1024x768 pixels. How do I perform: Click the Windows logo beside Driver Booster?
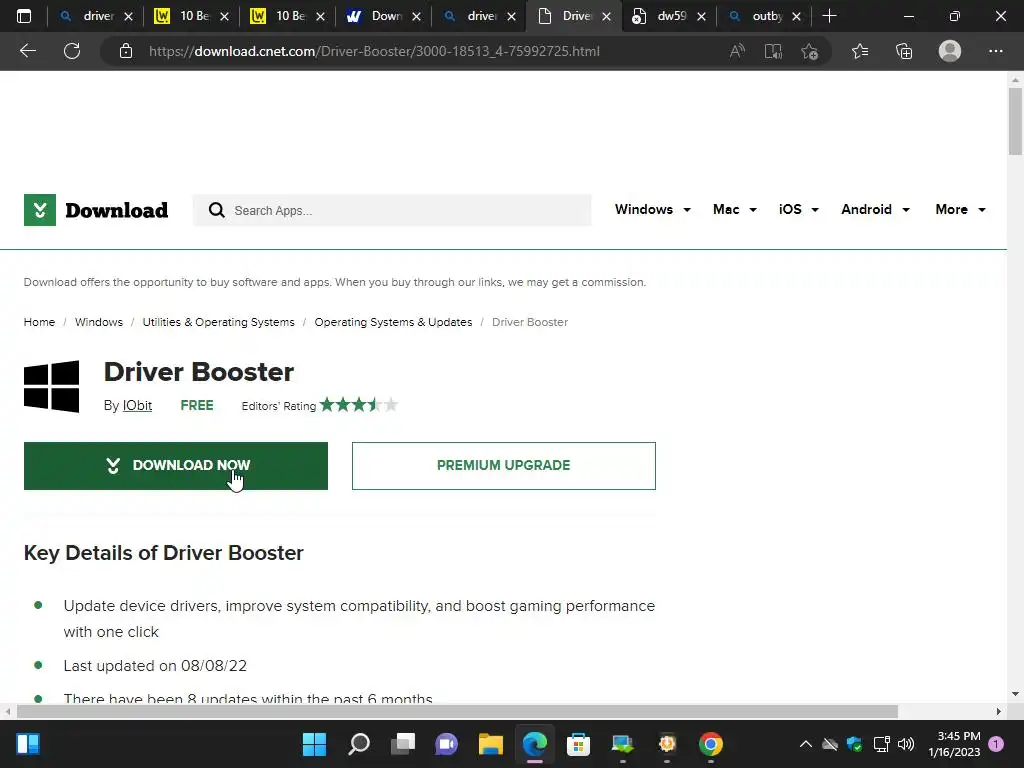[x=52, y=387]
